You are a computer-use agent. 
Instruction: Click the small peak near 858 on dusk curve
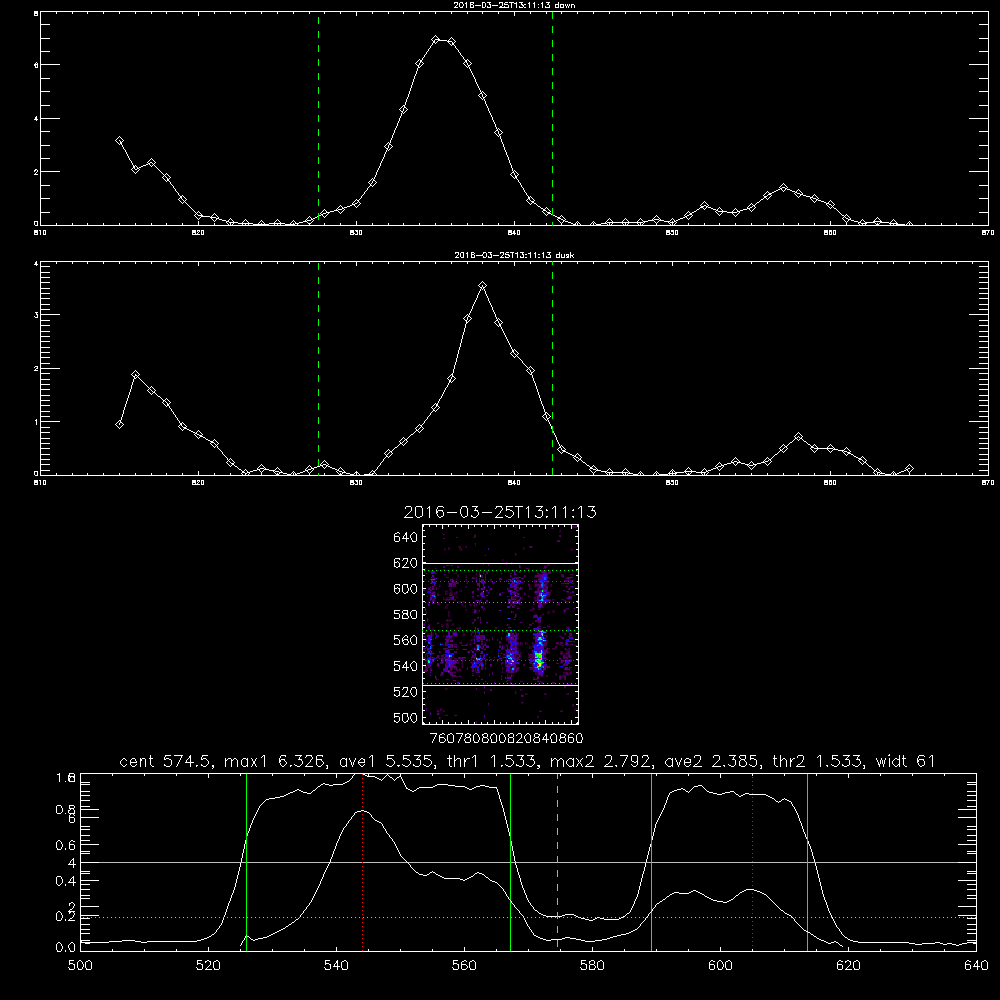coord(798,437)
